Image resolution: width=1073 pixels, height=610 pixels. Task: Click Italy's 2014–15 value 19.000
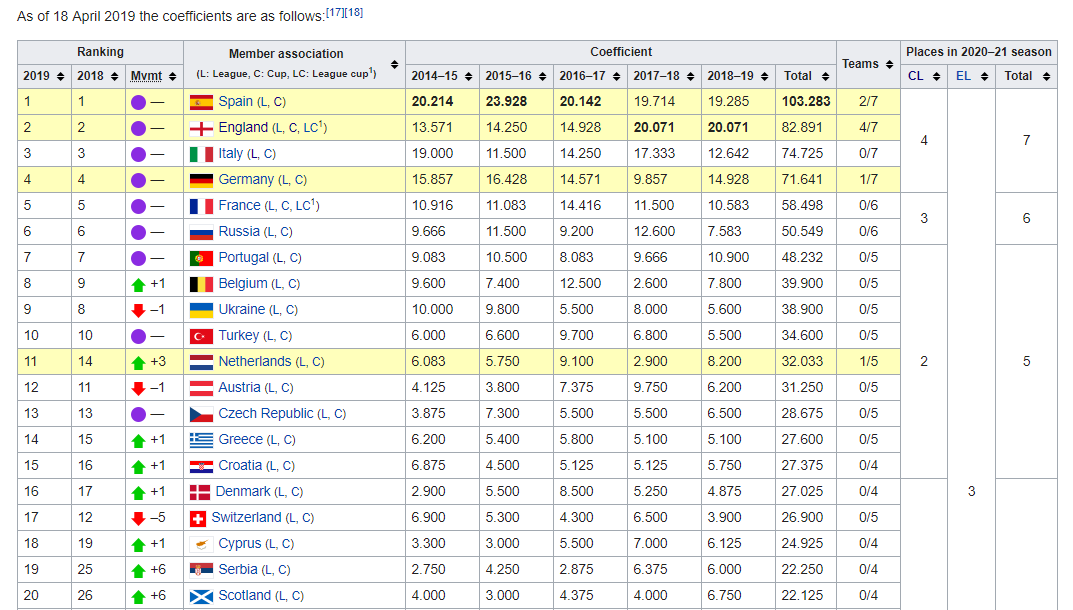(x=432, y=153)
